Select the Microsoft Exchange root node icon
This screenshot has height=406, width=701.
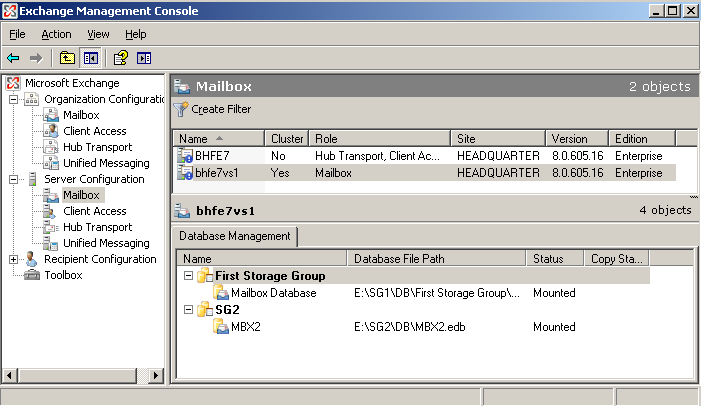pyautogui.click(x=13, y=83)
